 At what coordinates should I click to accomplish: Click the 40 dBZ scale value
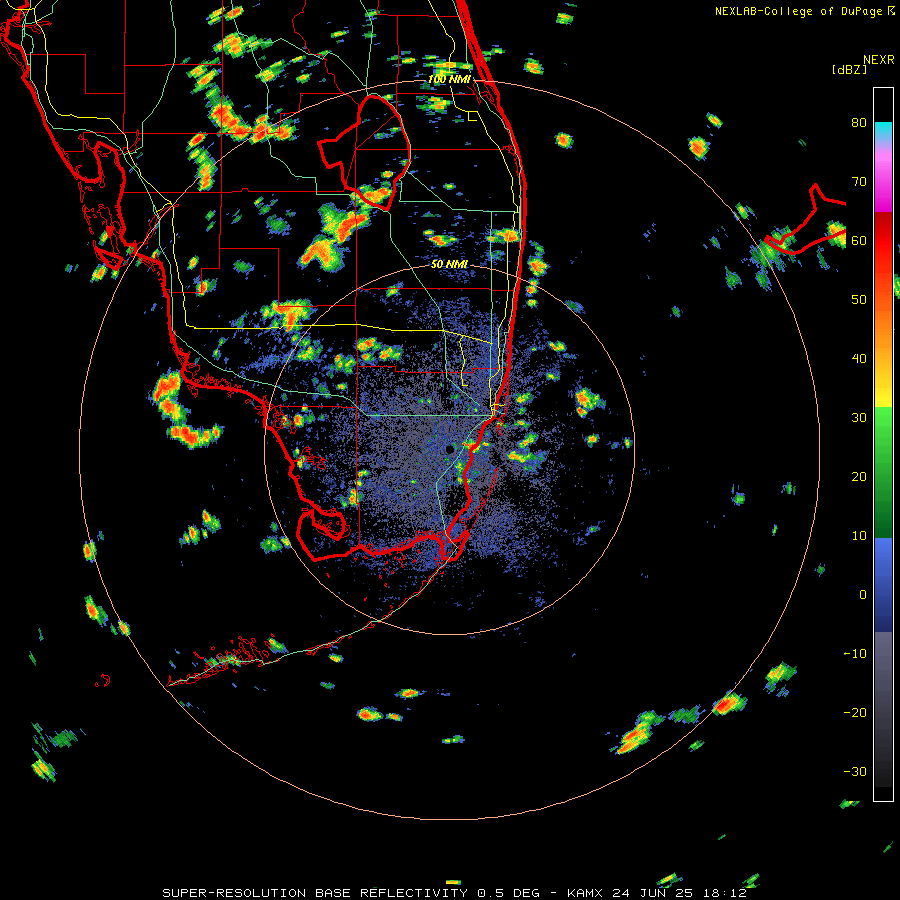(859, 359)
